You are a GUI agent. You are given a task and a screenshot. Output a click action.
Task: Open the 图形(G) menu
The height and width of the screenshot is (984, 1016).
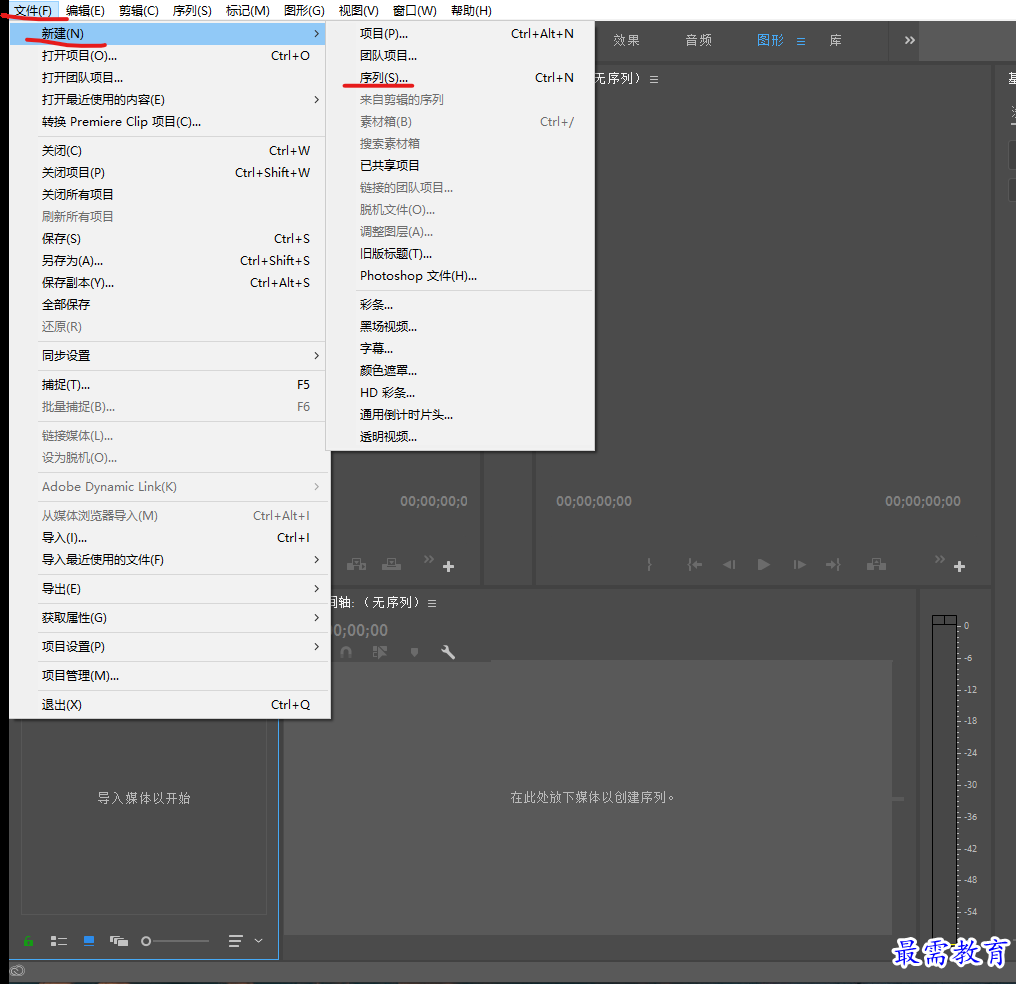click(x=304, y=10)
